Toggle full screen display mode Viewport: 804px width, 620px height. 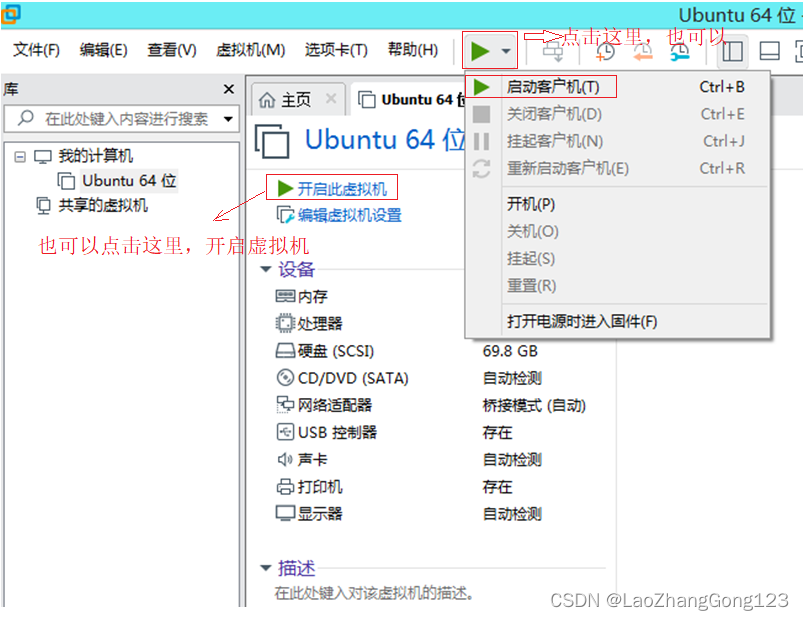coord(798,51)
